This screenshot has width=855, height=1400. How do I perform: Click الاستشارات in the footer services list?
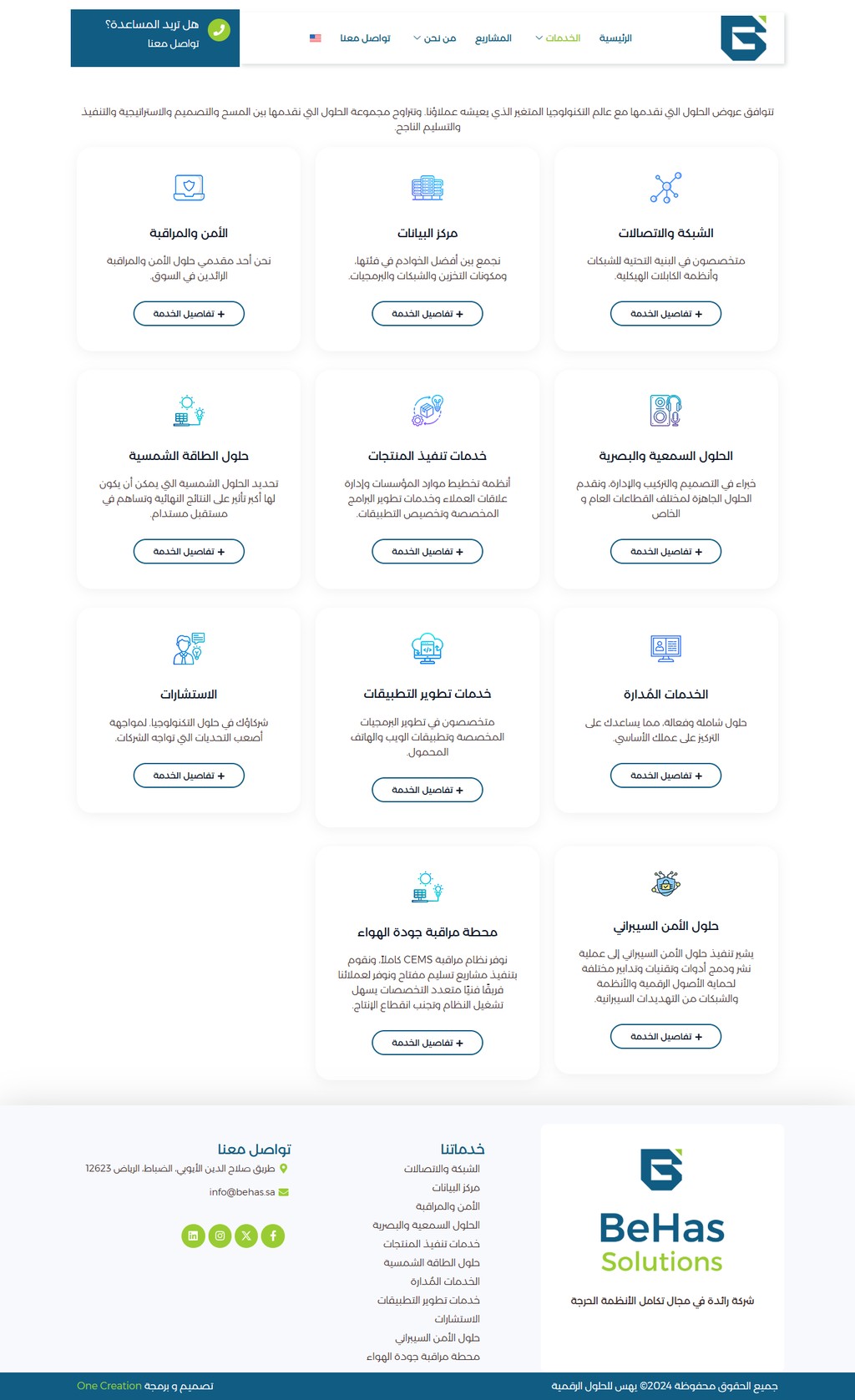coord(457,1319)
